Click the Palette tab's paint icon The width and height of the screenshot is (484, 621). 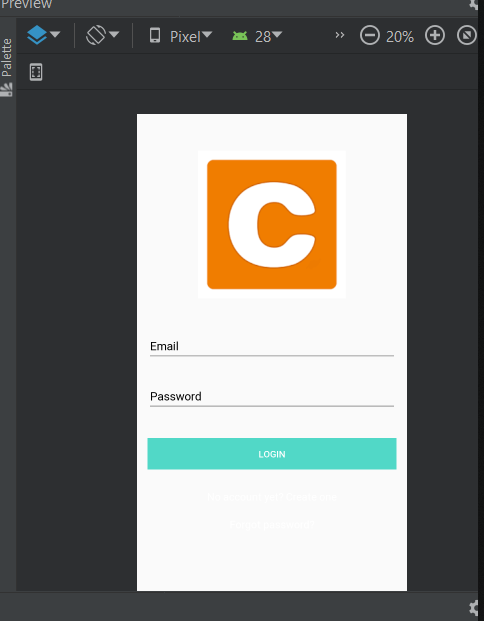point(7,90)
